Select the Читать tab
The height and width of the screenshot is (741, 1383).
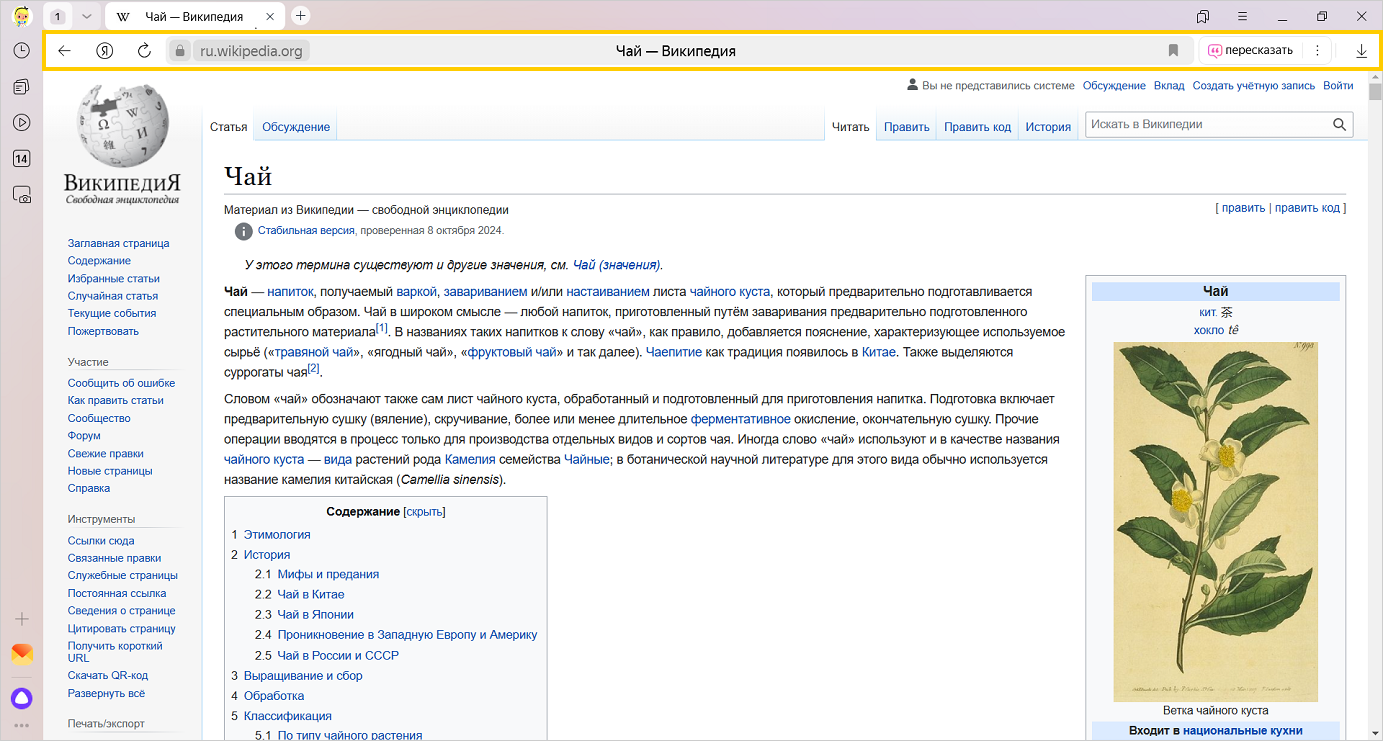coord(851,127)
